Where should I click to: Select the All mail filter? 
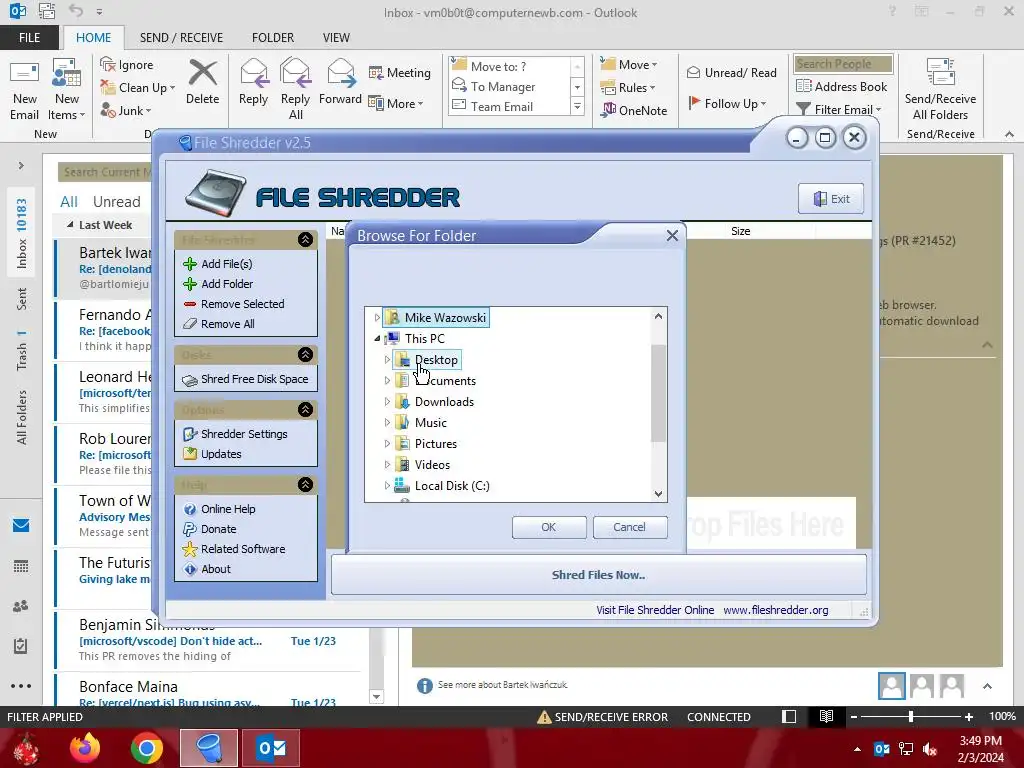click(69, 202)
